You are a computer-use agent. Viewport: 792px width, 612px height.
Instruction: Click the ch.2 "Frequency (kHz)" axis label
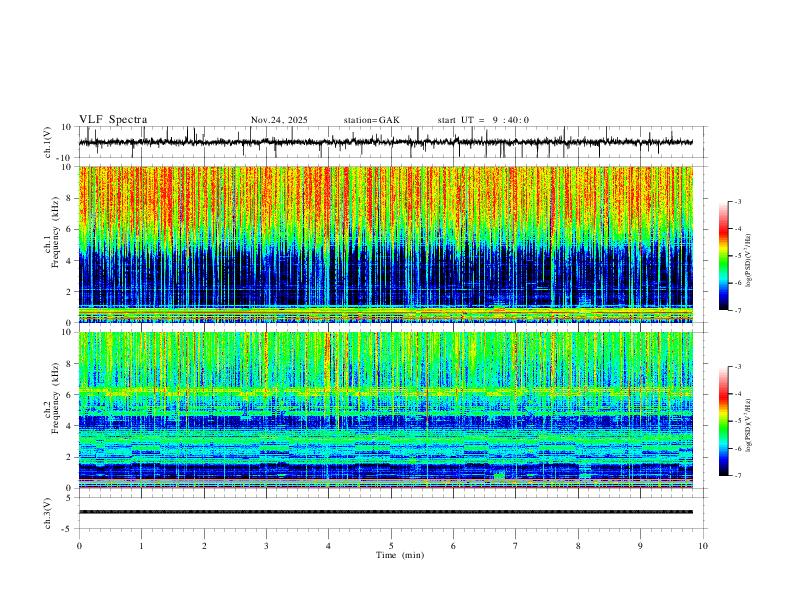55,398
